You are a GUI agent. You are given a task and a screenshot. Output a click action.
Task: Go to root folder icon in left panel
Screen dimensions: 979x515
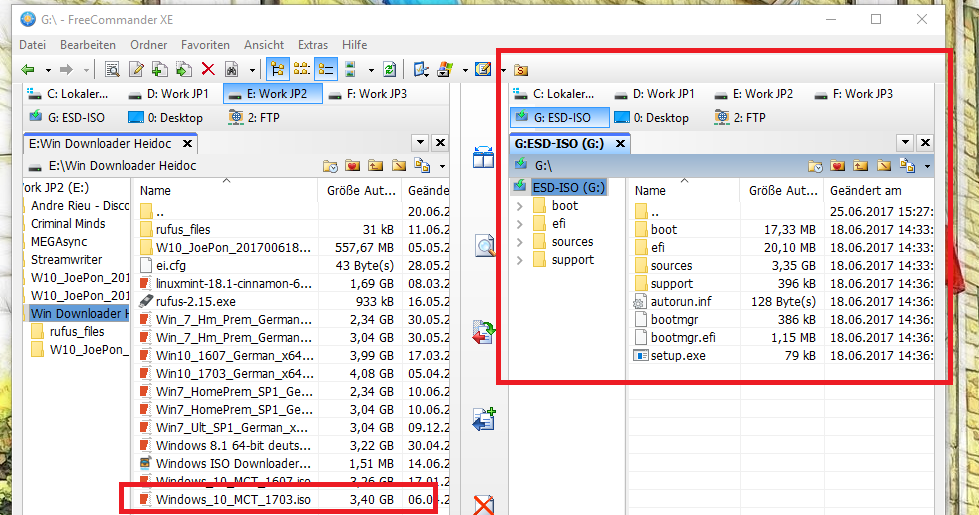click(399, 166)
